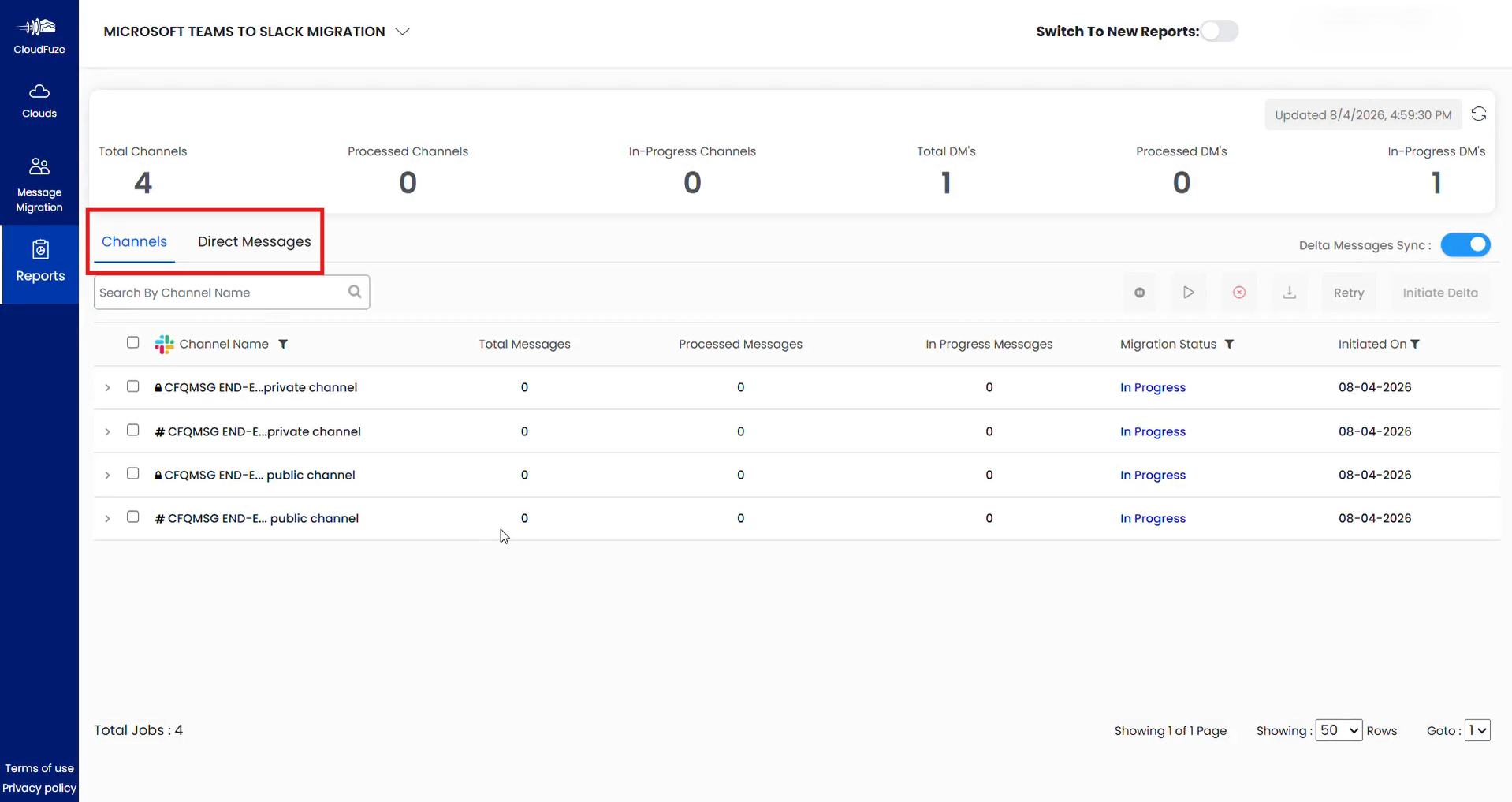Select locked CFQMSG public channel checkbox
Screen dimensions: 1512x802
point(132,473)
